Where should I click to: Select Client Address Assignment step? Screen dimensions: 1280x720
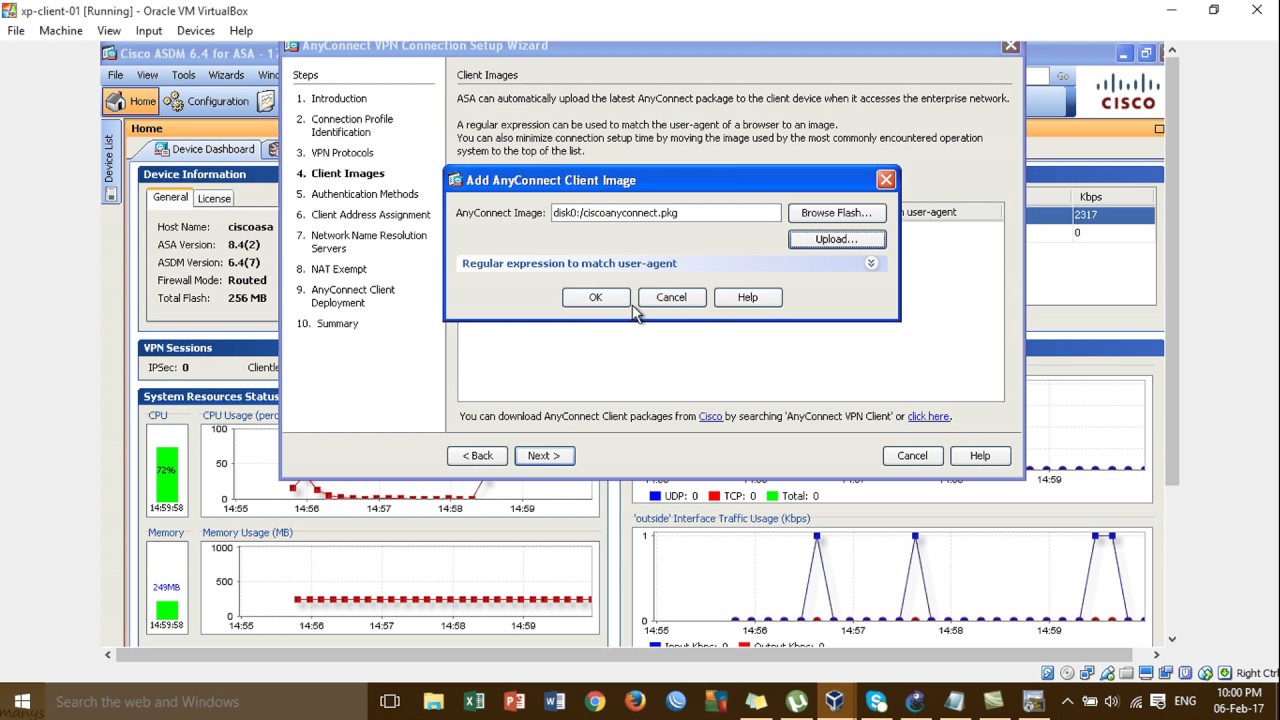coord(371,215)
